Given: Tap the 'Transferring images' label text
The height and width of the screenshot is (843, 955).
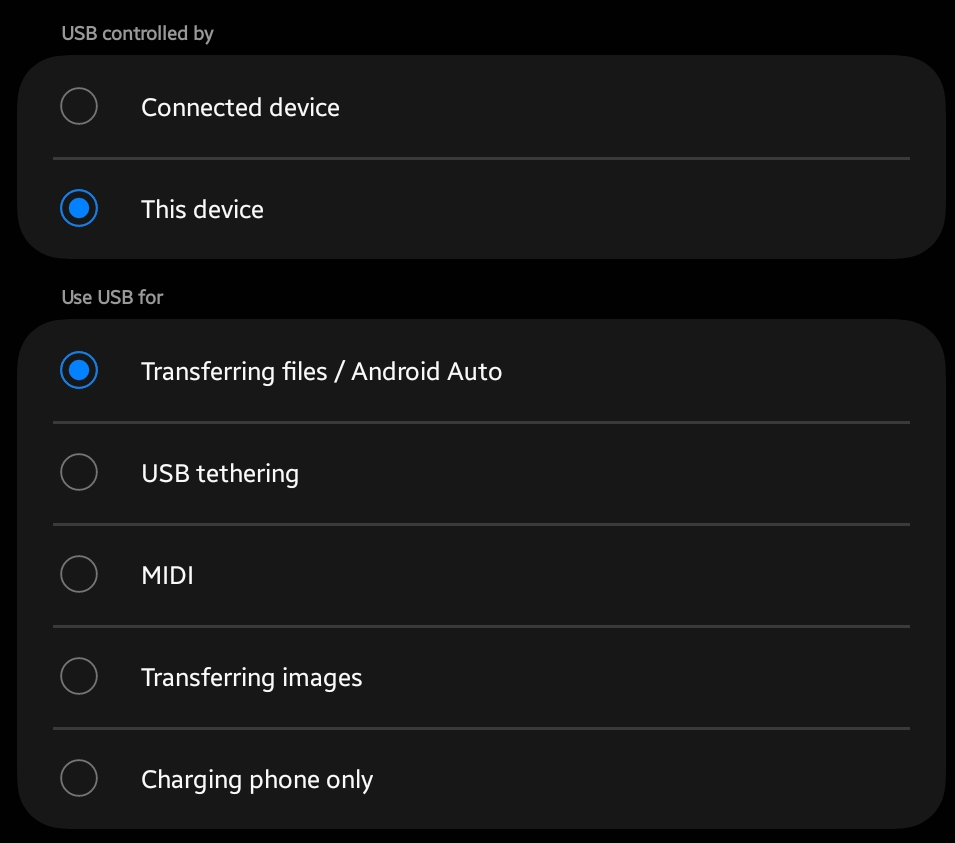Looking at the screenshot, I should [x=251, y=677].
